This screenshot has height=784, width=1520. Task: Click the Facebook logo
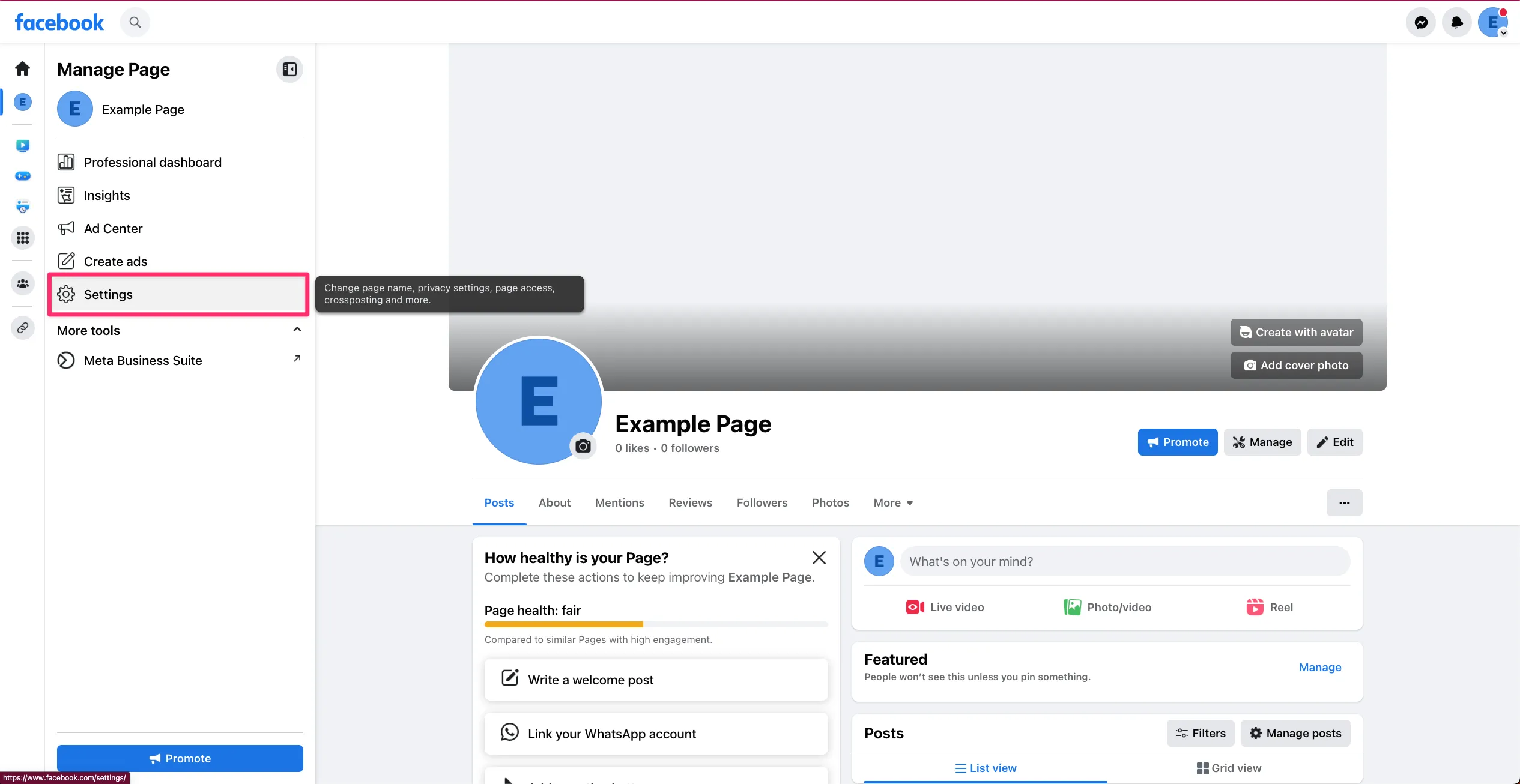tap(59, 22)
